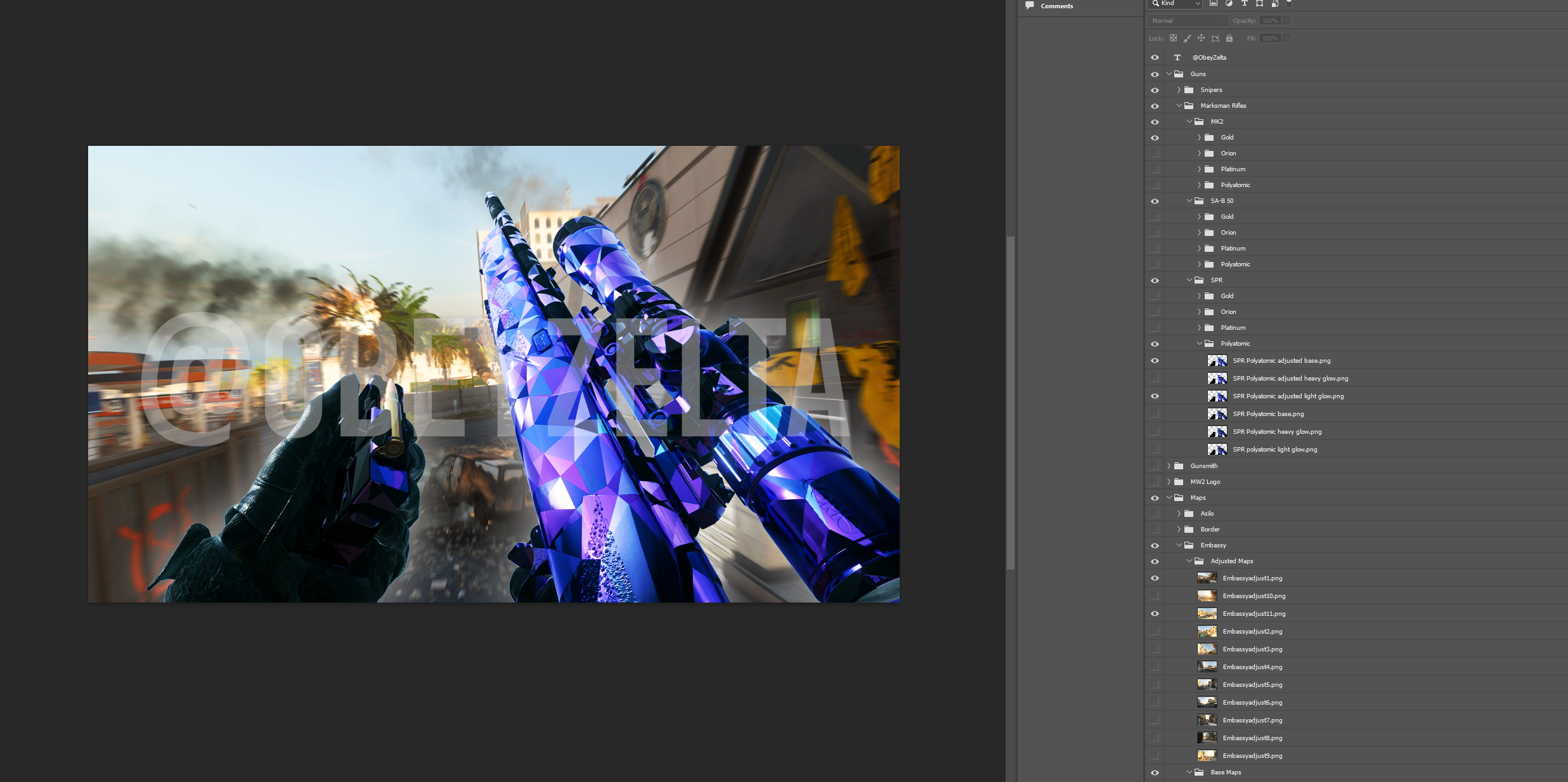Enable Lock image pixels brush icon

tap(1188, 38)
